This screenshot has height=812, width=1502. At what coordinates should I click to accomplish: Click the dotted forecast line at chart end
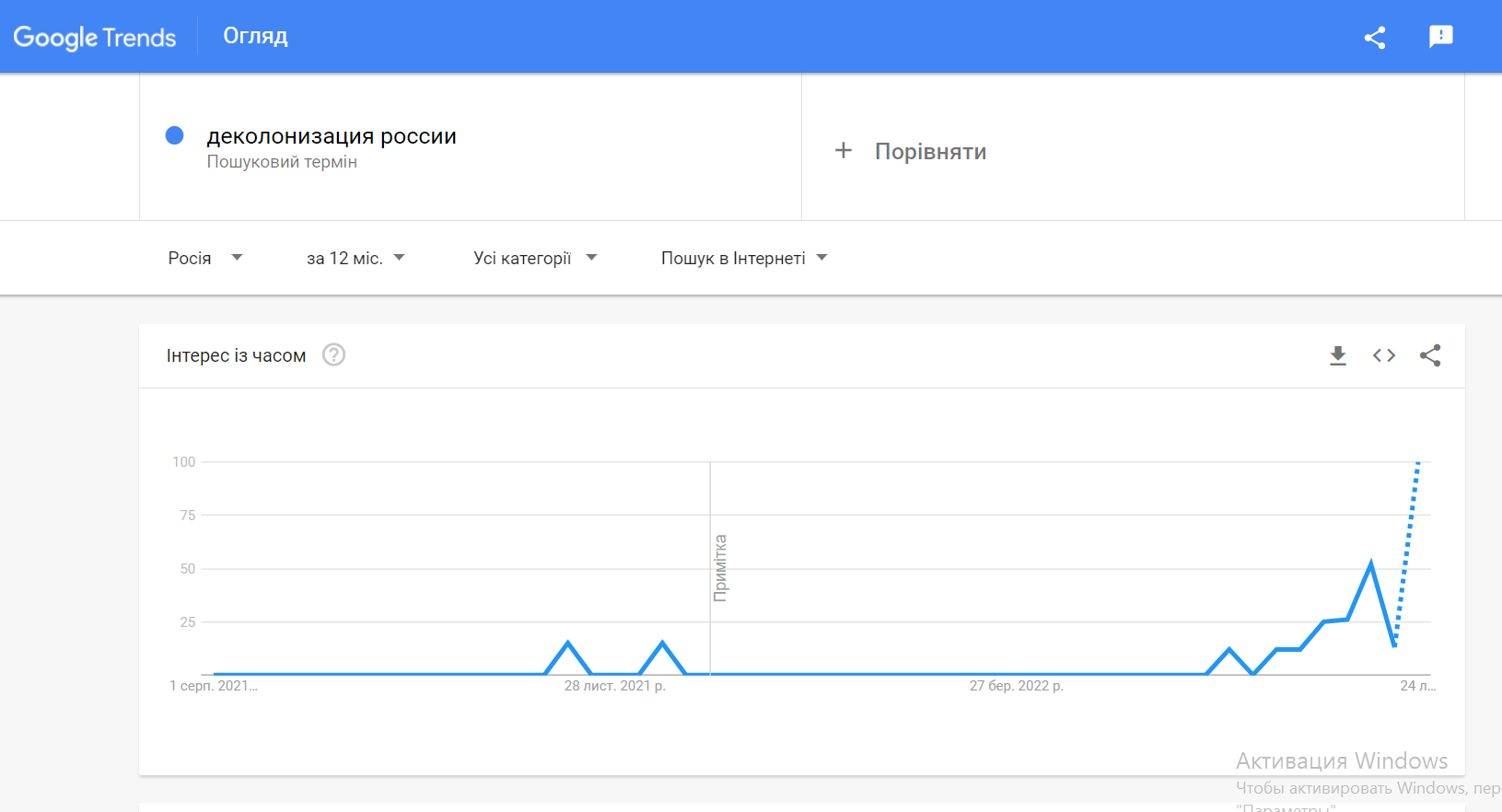pyautogui.click(x=1407, y=551)
